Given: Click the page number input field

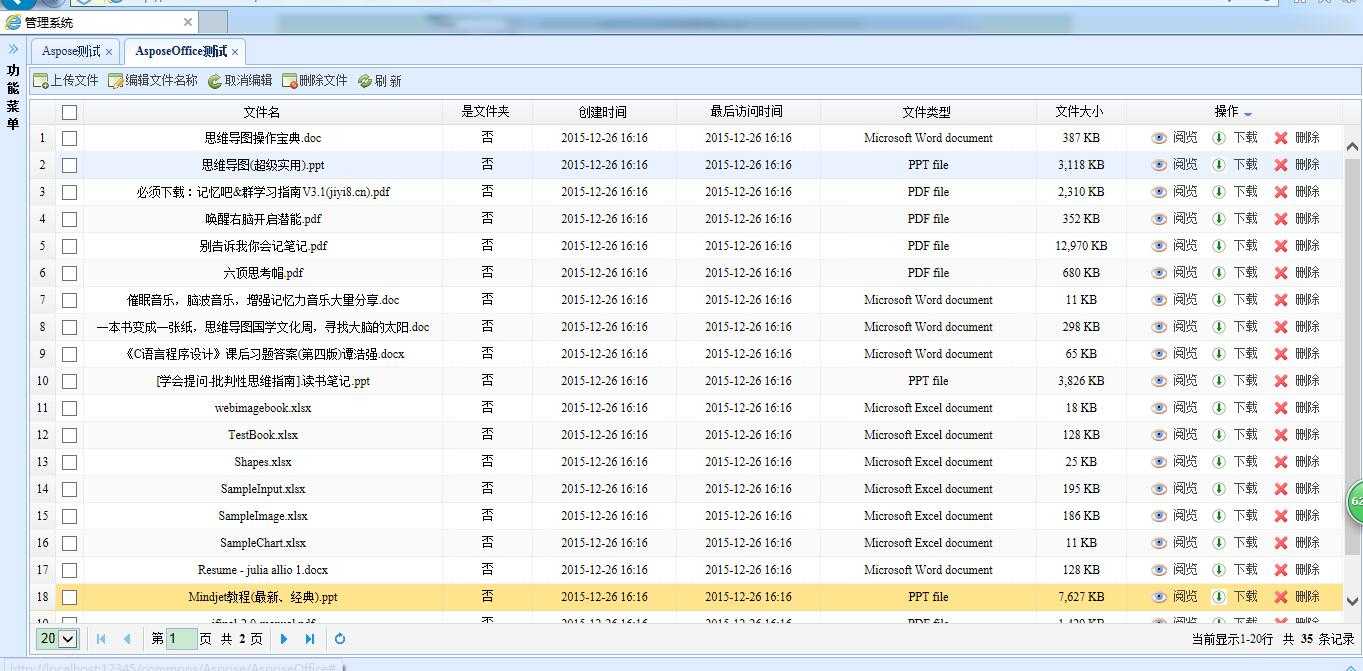Looking at the screenshot, I should point(181,638).
